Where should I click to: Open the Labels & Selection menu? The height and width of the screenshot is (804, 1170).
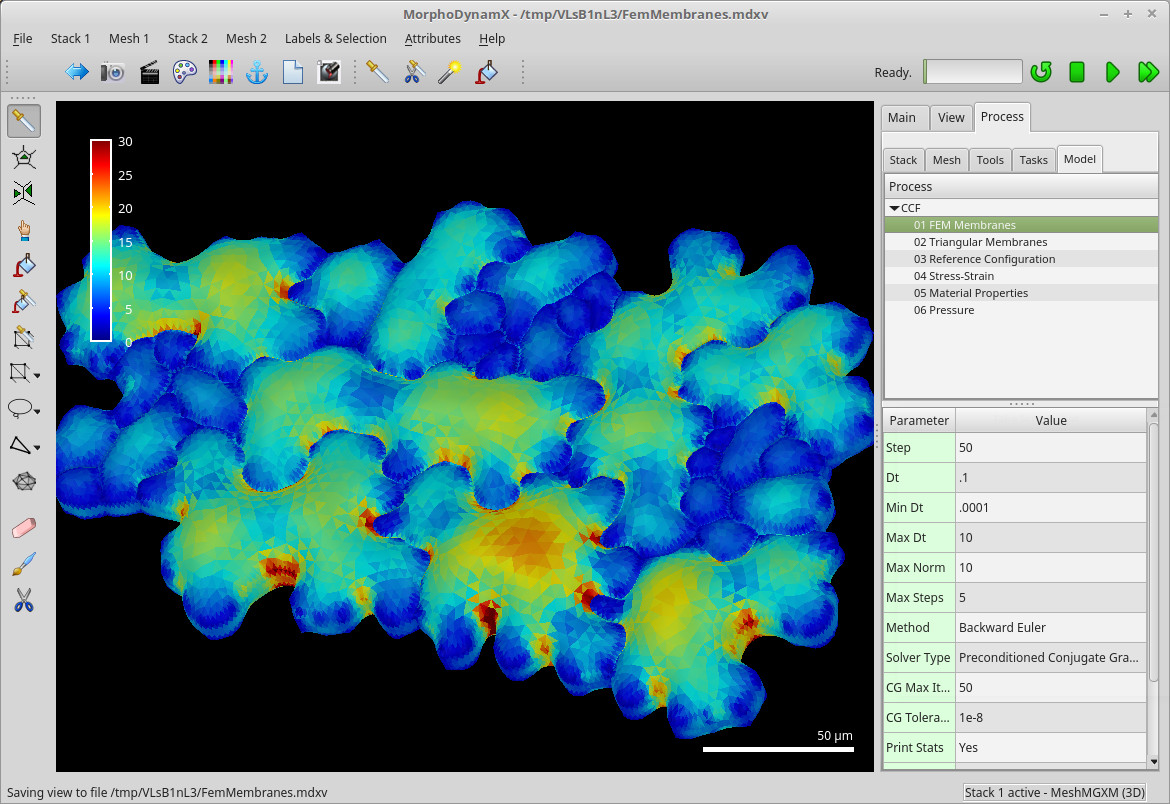[335, 38]
